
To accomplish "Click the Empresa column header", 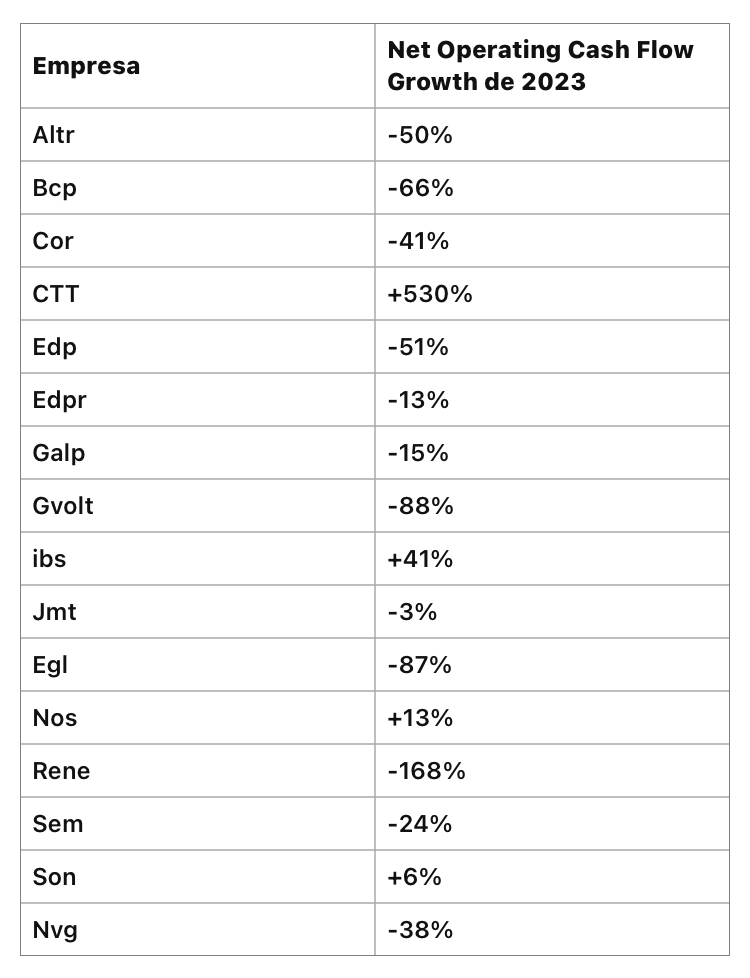I will tap(86, 67).
